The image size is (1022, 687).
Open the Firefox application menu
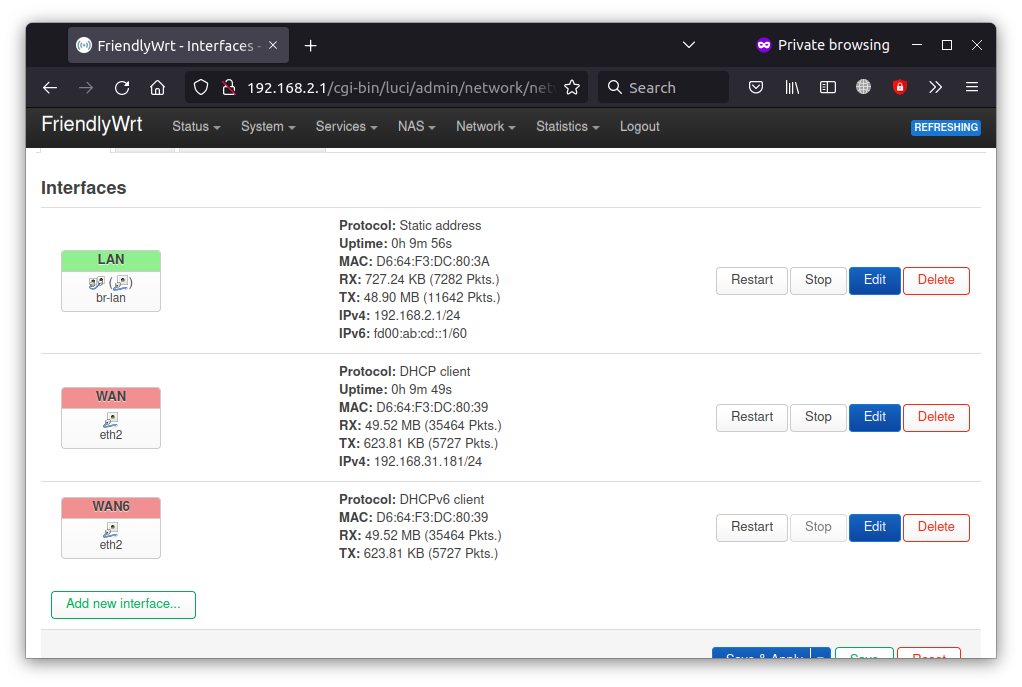click(x=972, y=87)
